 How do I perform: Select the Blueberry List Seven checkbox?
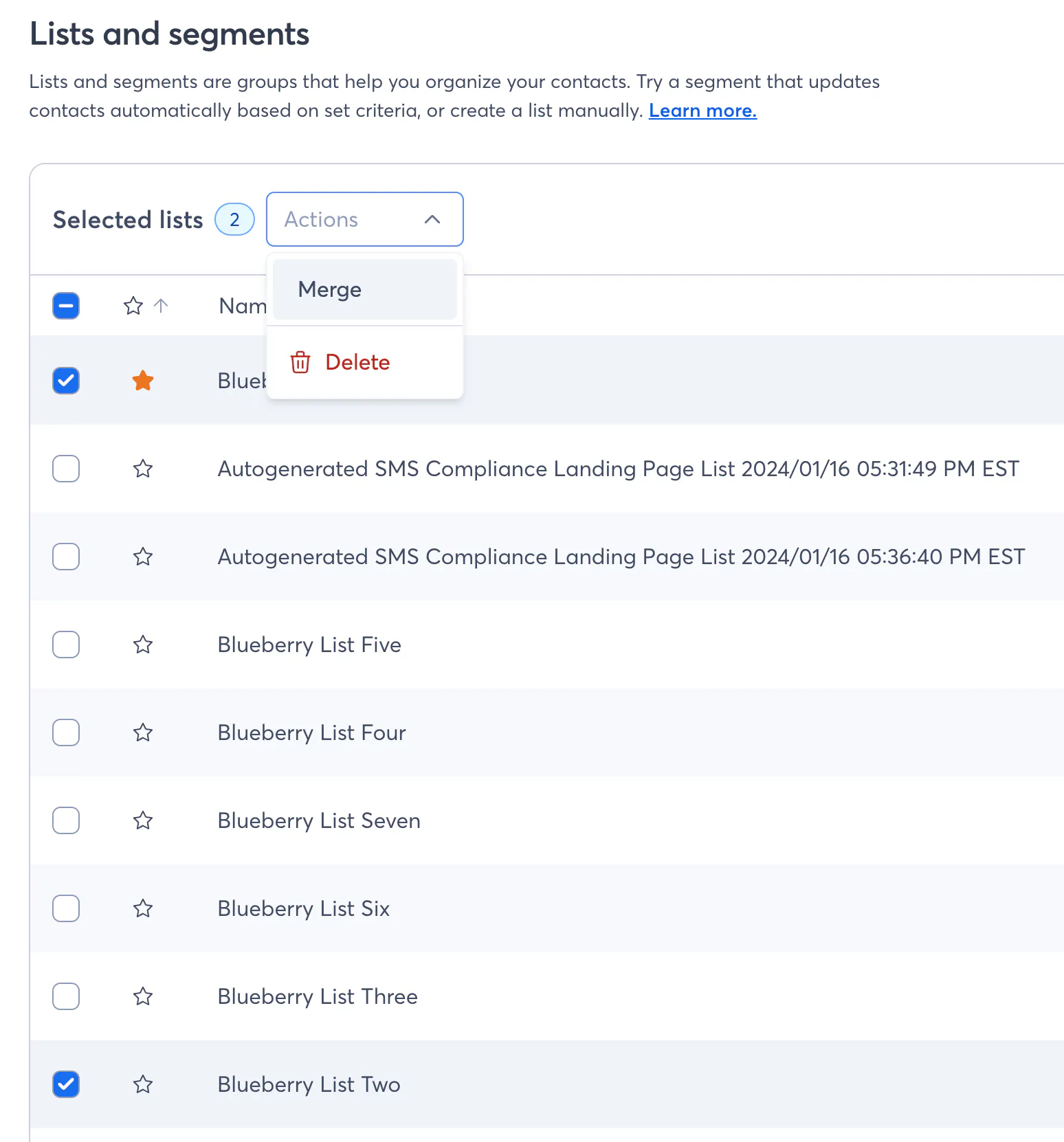click(66, 820)
